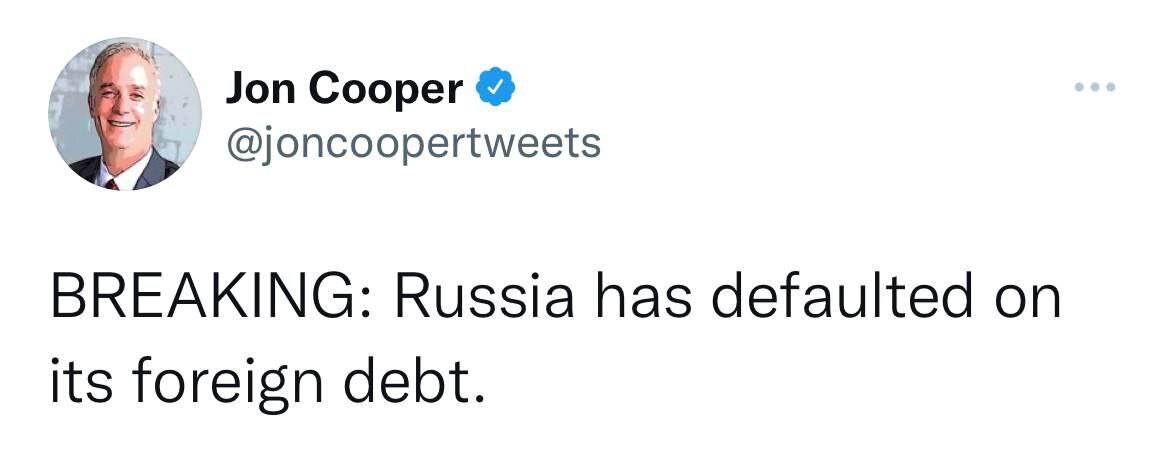1170x458 pixels.
Task: Click the word its starting the second line
Action: (x=79, y=381)
